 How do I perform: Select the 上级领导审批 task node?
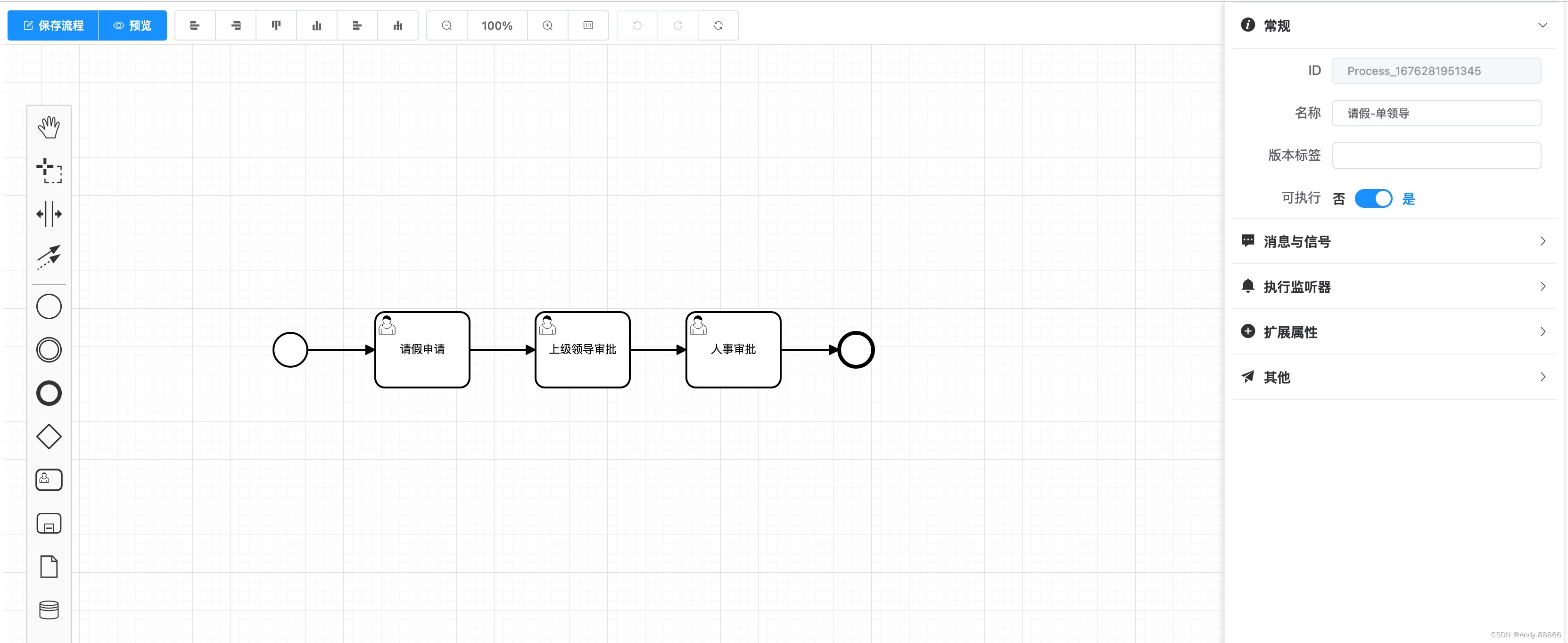coord(583,349)
